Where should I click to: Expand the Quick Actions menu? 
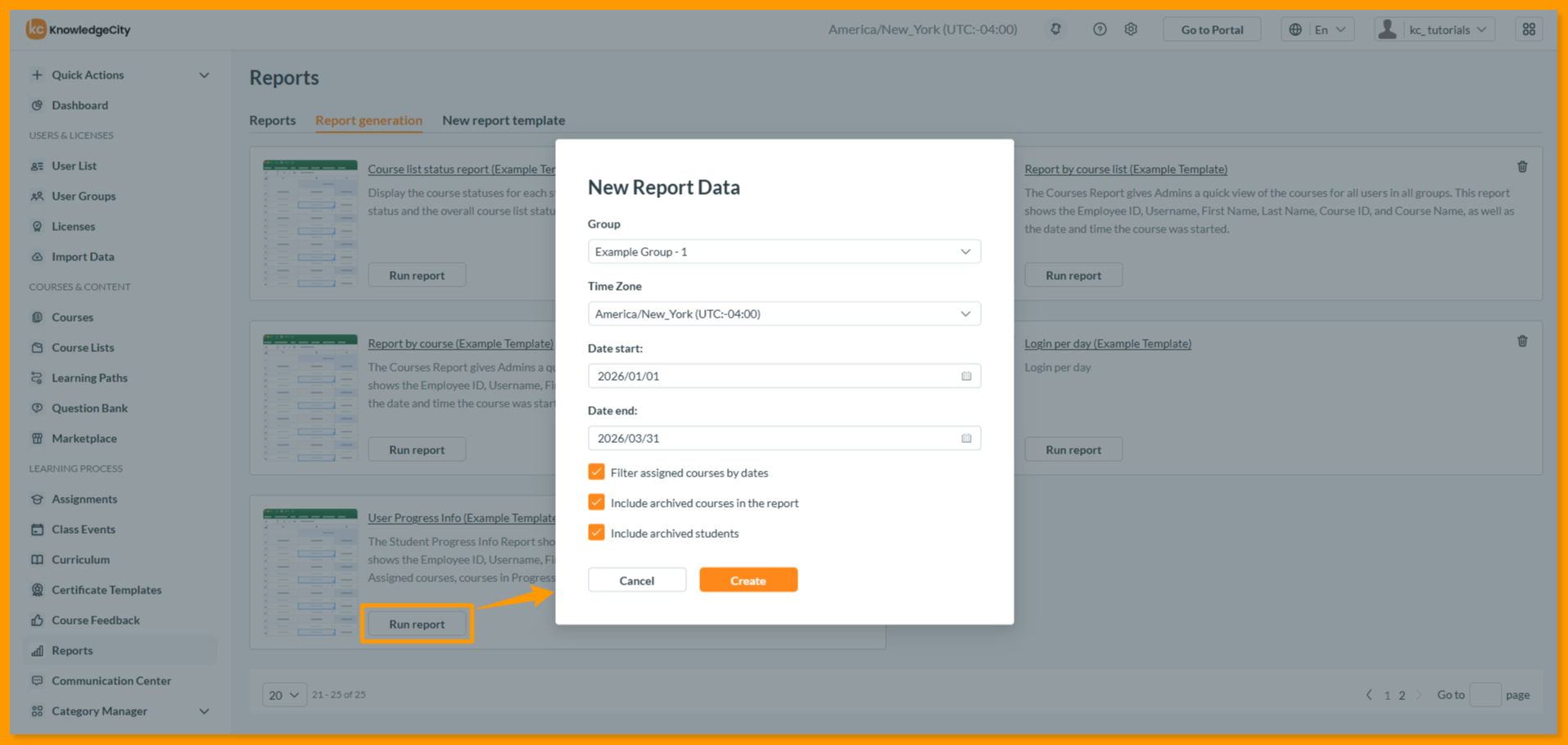pyautogui.click(x=204, y=74)
